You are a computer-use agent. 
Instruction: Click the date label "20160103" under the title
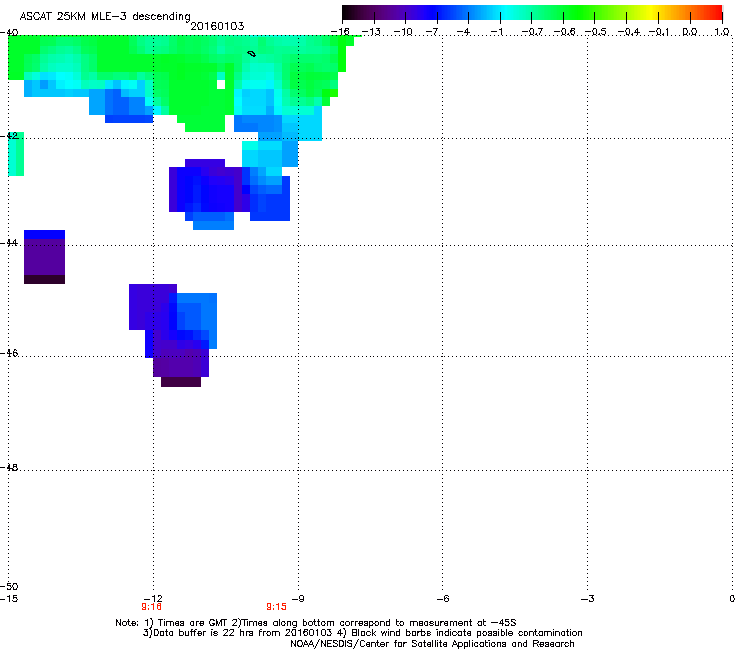(217, 26)
